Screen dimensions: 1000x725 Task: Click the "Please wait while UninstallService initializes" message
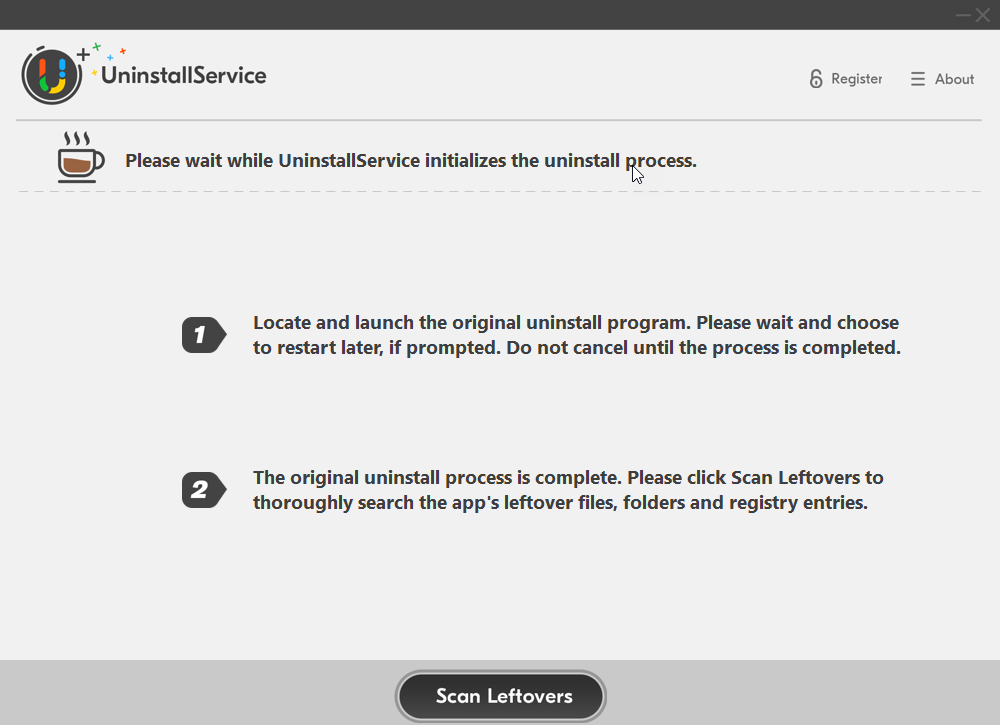click(411, 161)
